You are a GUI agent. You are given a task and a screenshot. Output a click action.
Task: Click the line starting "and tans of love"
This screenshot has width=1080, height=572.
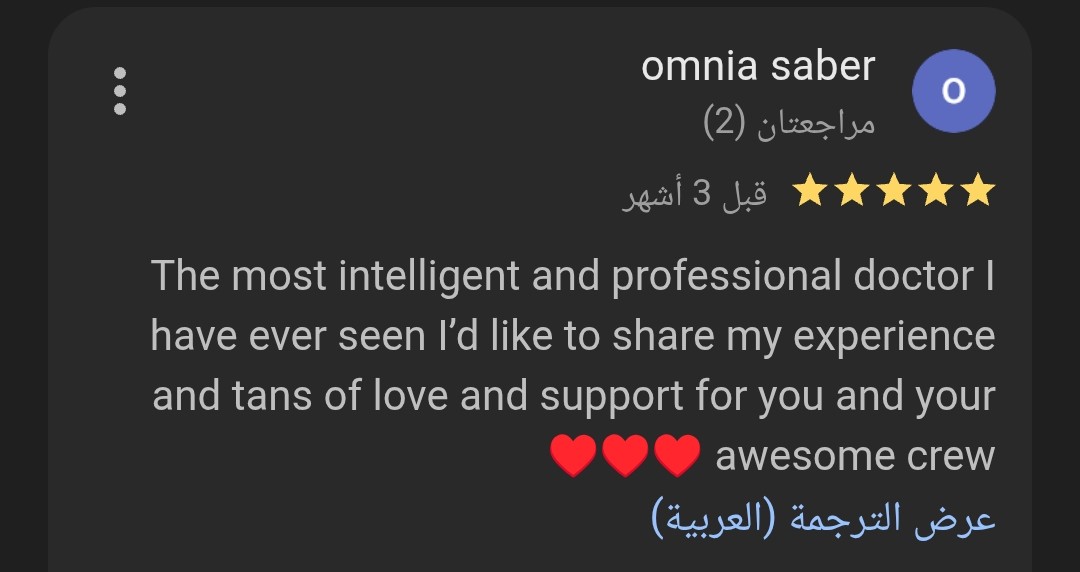pos(573,396)
